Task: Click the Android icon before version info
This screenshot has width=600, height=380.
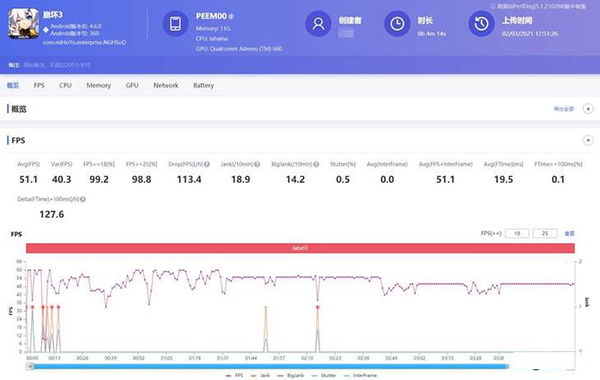Action: tap(46, 29)
